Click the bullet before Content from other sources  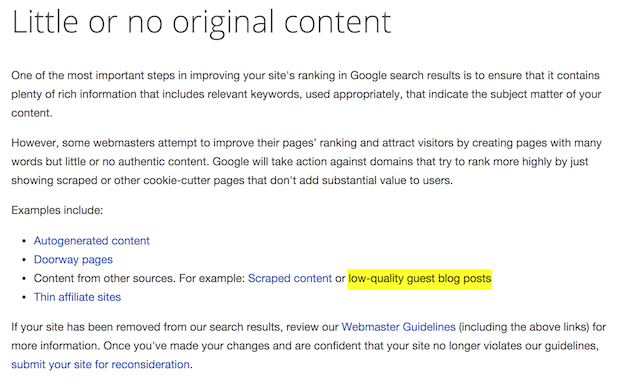pyautogui.click(x=25, y=279)
